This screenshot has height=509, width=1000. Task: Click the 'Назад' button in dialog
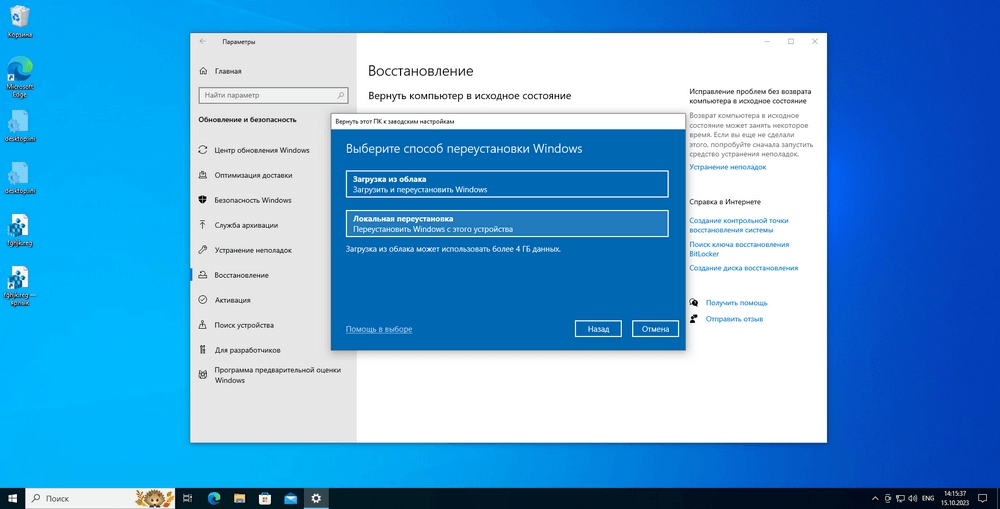click(x=598, y=329)
